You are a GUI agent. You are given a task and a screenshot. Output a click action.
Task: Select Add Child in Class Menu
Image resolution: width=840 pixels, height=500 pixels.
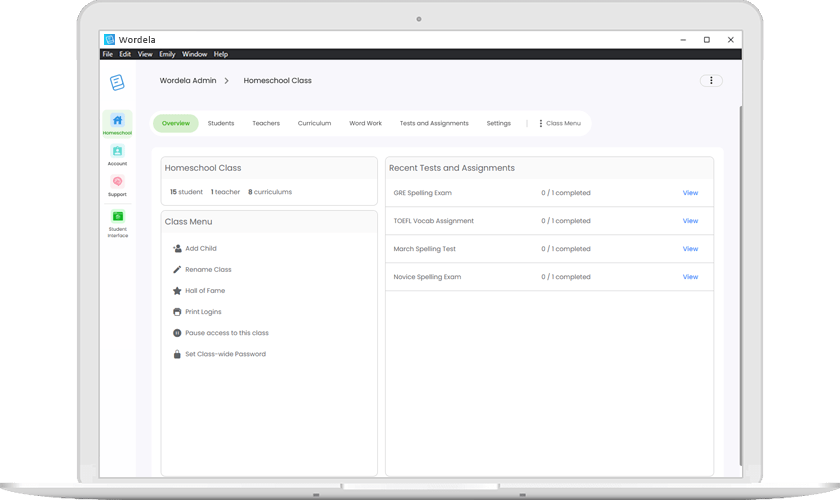pyautogui.click(x=201, y=248)
